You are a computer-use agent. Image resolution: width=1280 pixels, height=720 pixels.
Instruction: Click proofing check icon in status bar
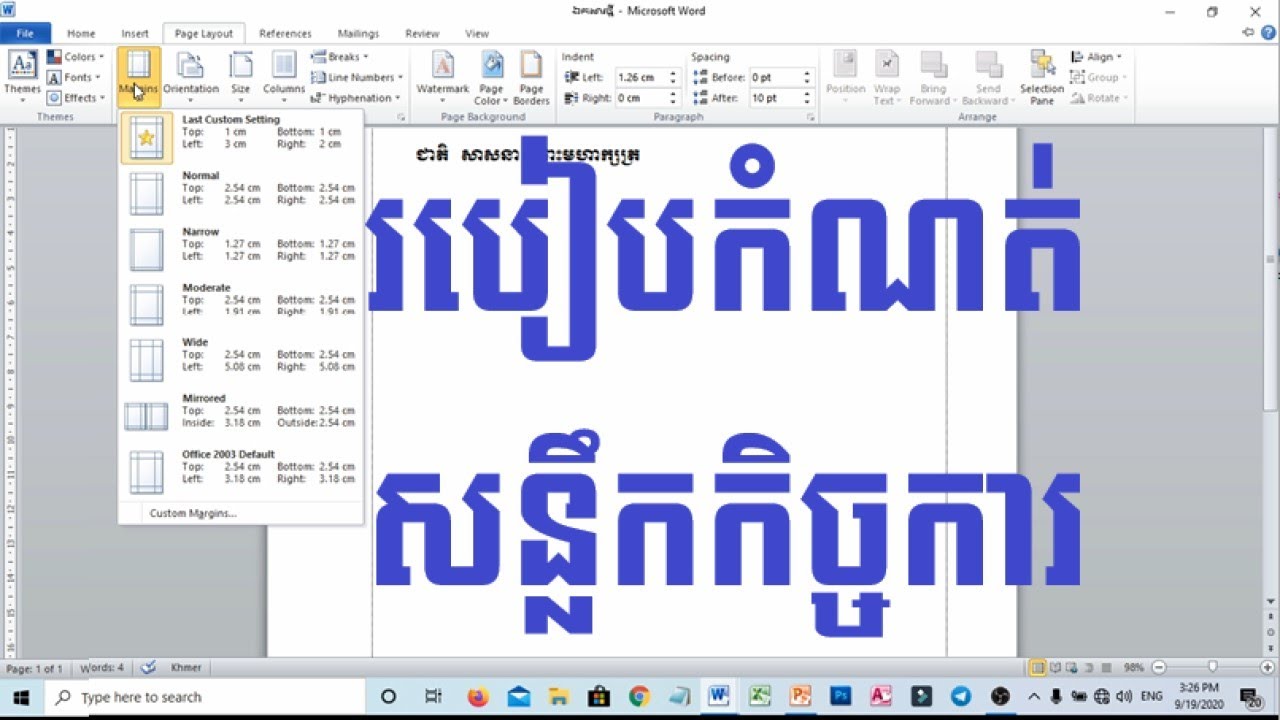(148, 667)
